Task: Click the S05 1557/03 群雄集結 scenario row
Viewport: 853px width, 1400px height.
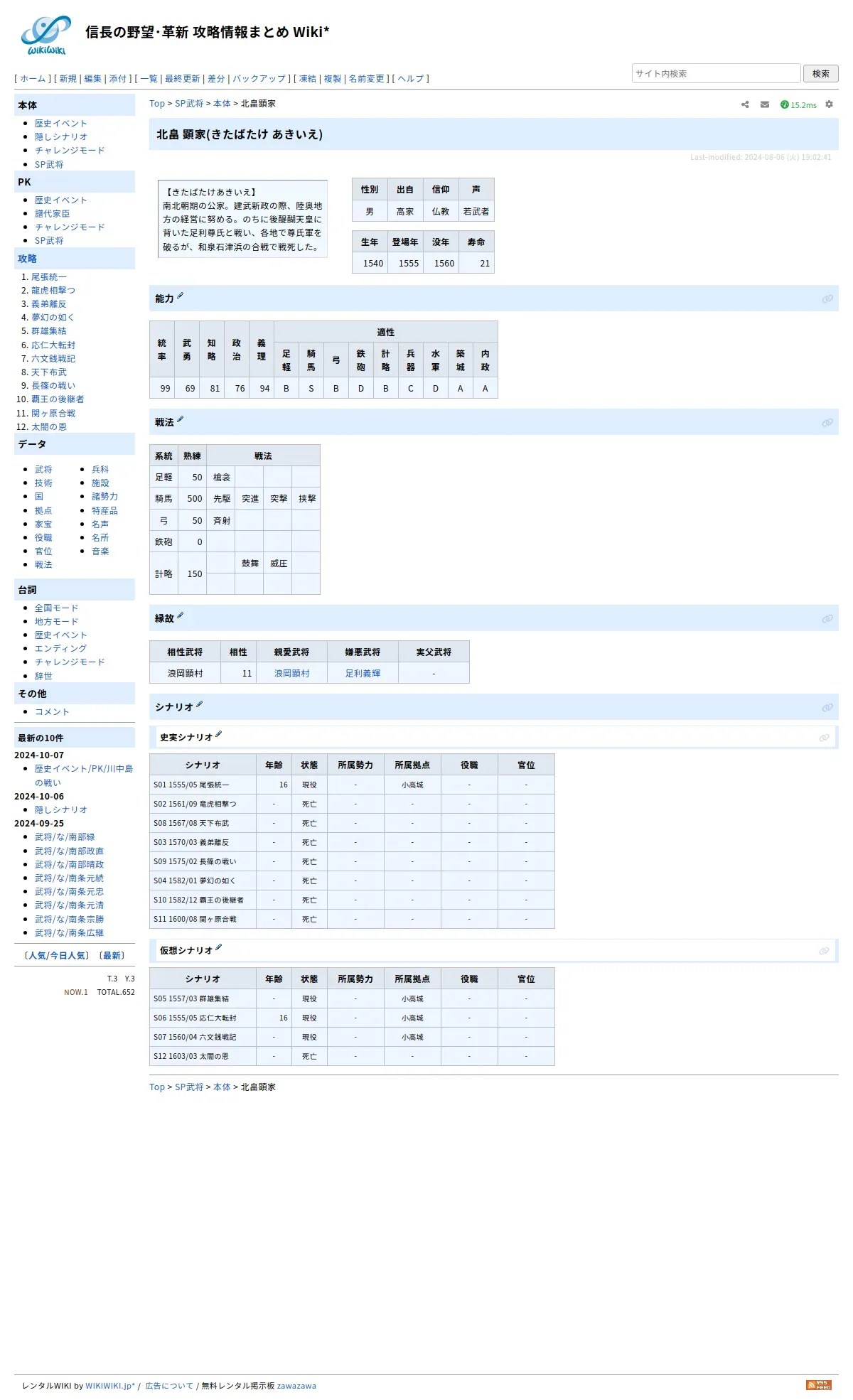Action: (352, 998)
